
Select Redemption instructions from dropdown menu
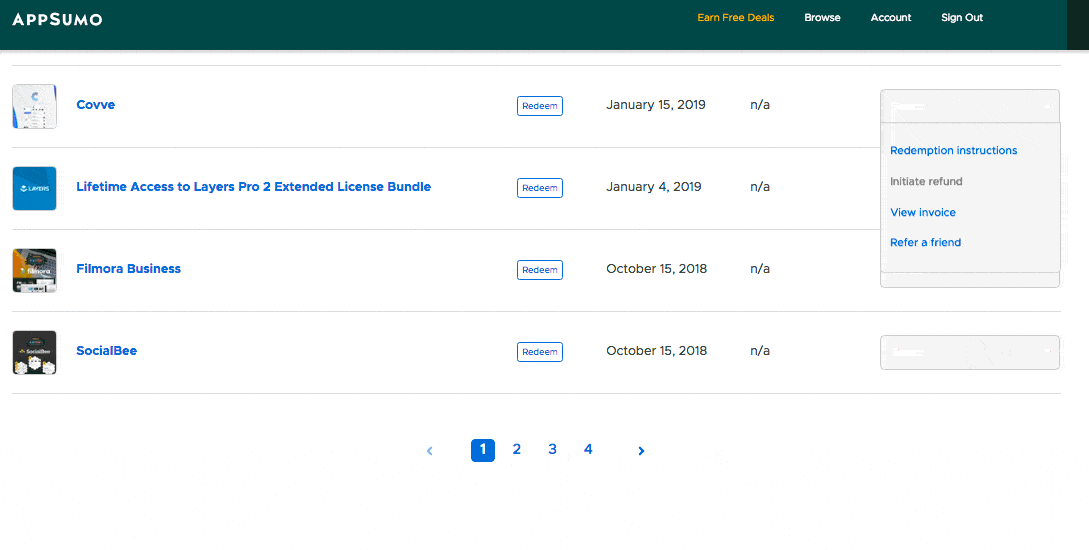pyautogui.click(x=953, y=151)
